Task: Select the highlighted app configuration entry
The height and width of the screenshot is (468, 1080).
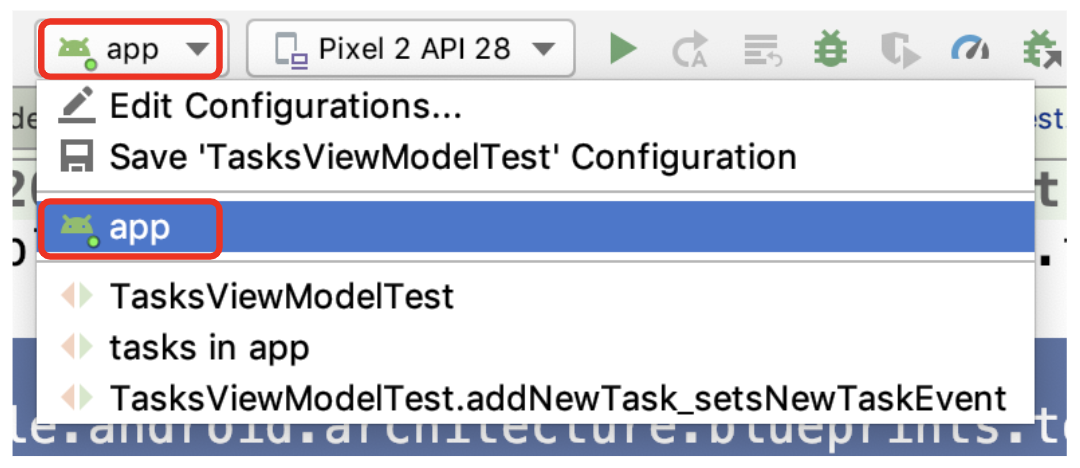Action: (140, 228)
